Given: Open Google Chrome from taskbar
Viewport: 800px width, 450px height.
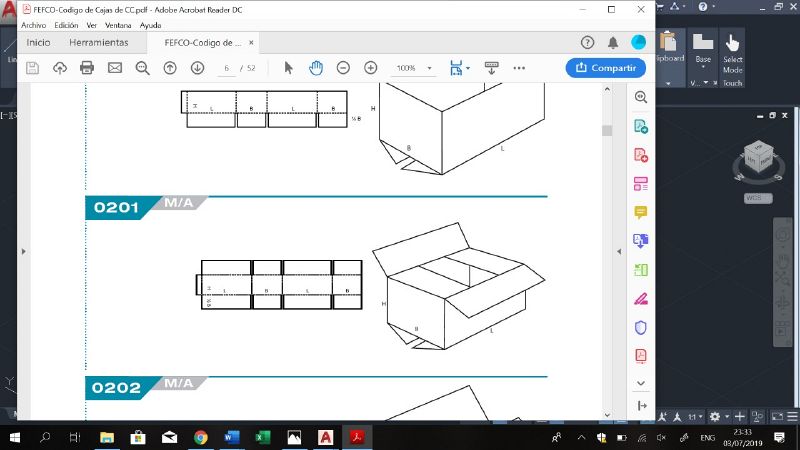Looking at the screenshot, I should pyautogui.click(x=201, y=437).
